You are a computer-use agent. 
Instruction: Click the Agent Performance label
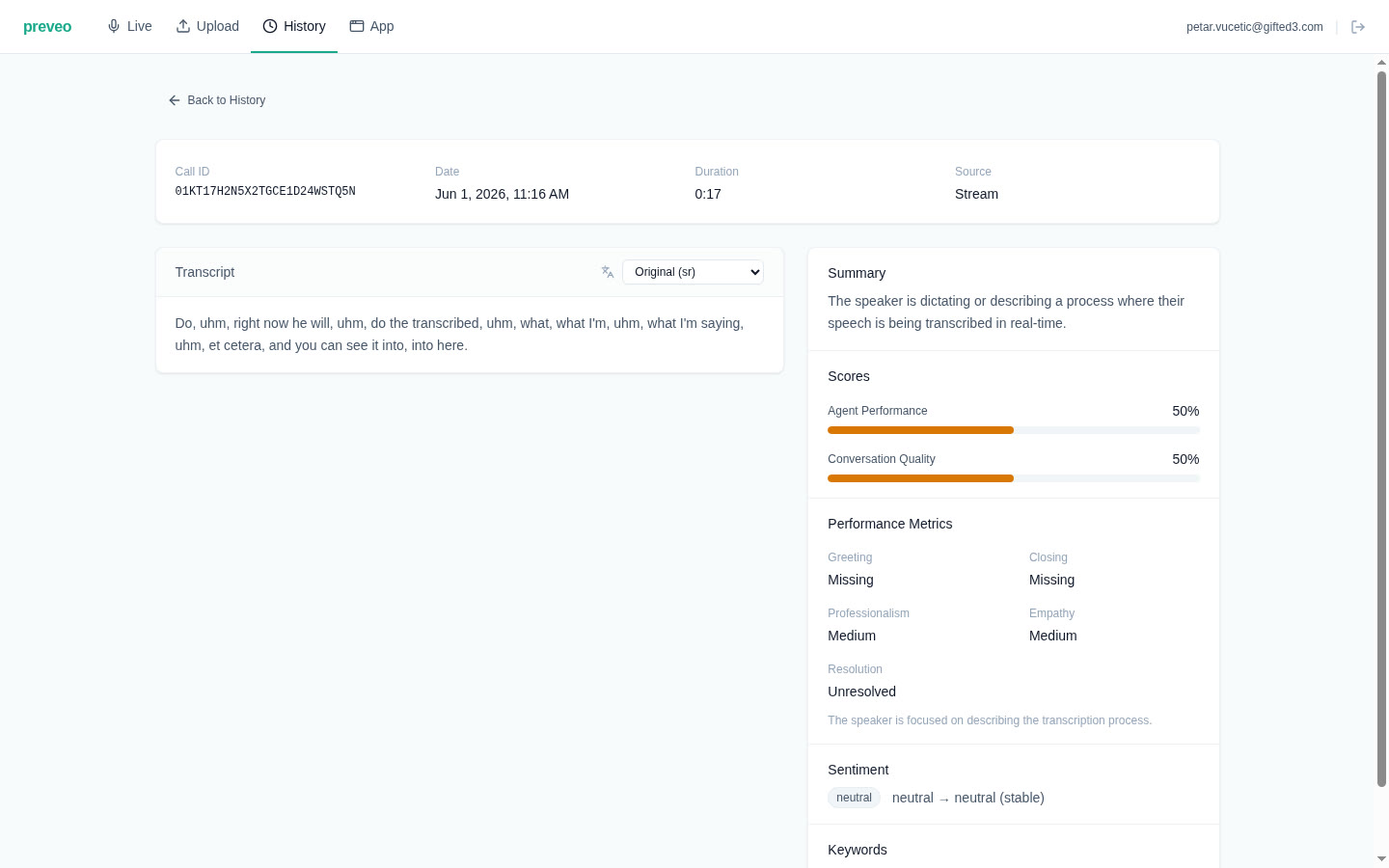(x=878, y=411)
